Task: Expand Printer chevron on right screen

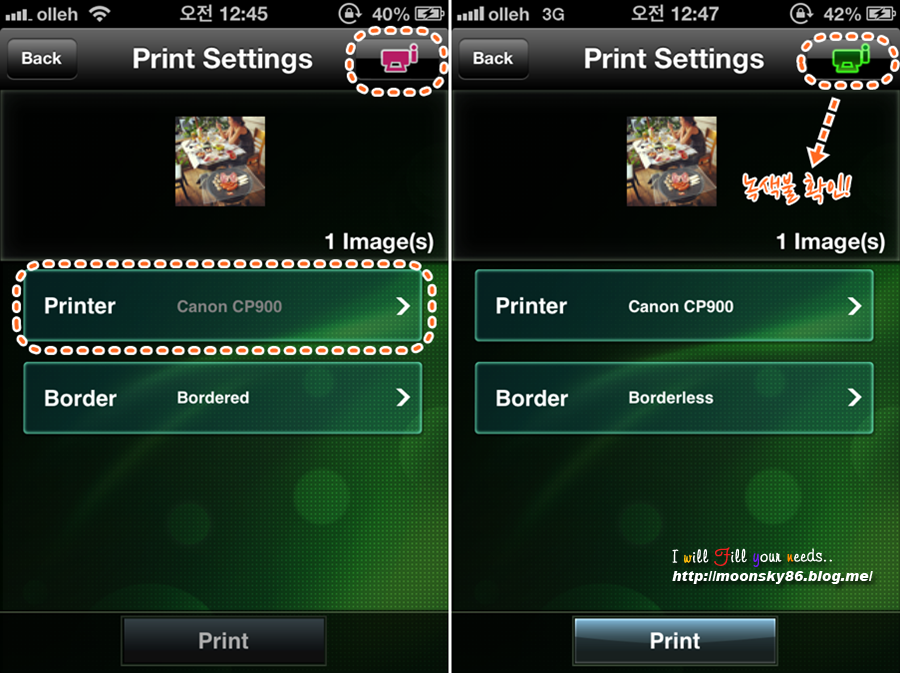Action: point(855,306)
